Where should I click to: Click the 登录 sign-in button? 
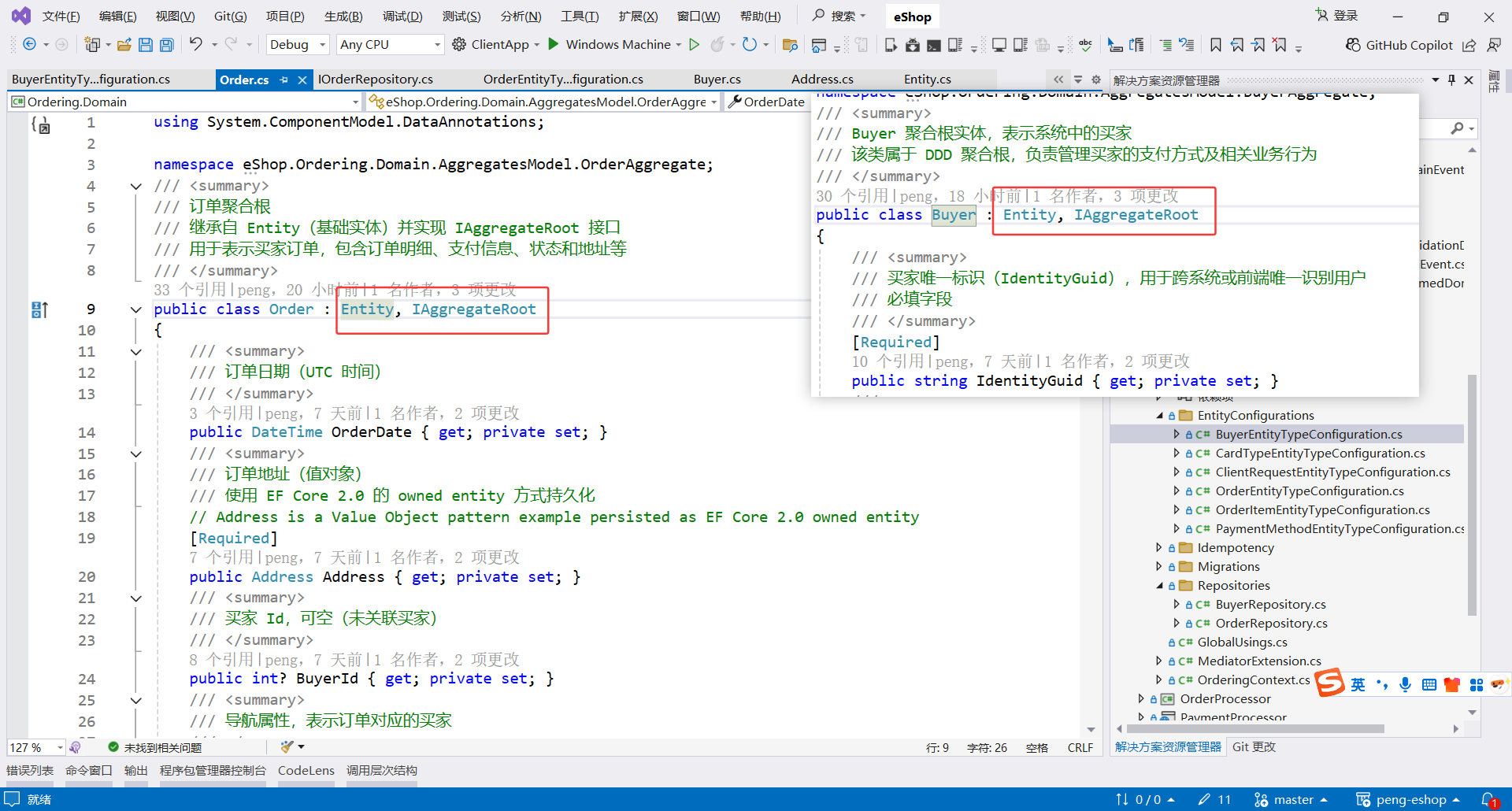pos(1336,16)
